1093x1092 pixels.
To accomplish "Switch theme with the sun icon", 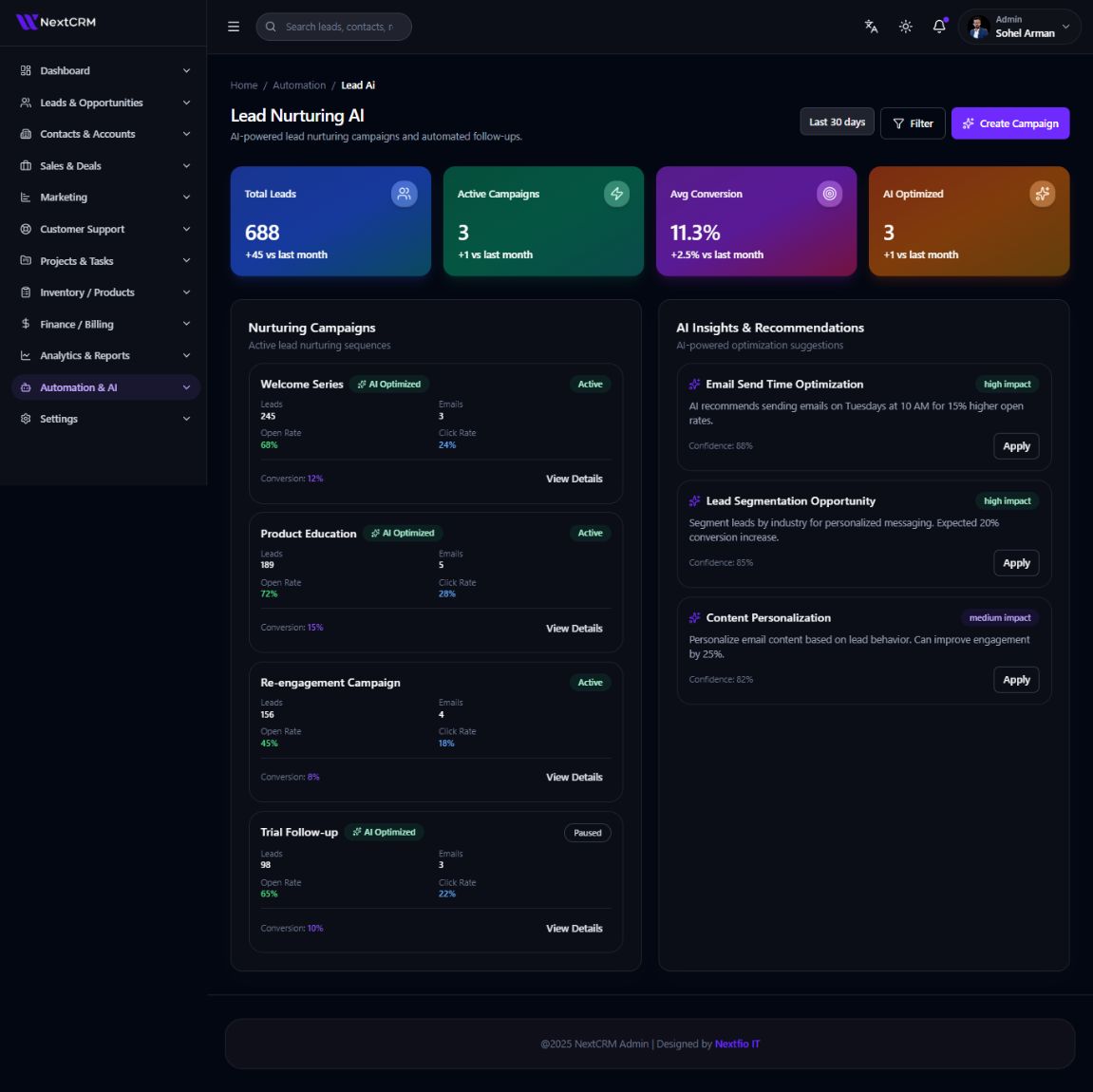I will pyautogui.click(x=906, y=27).
